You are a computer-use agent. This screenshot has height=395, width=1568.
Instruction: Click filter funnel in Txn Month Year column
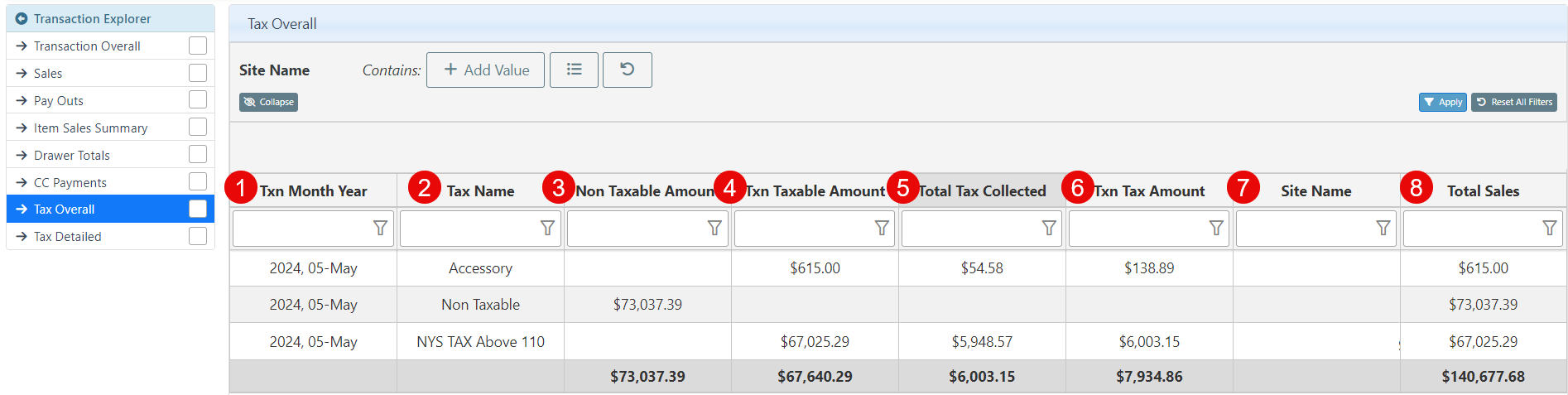(380, 228)
